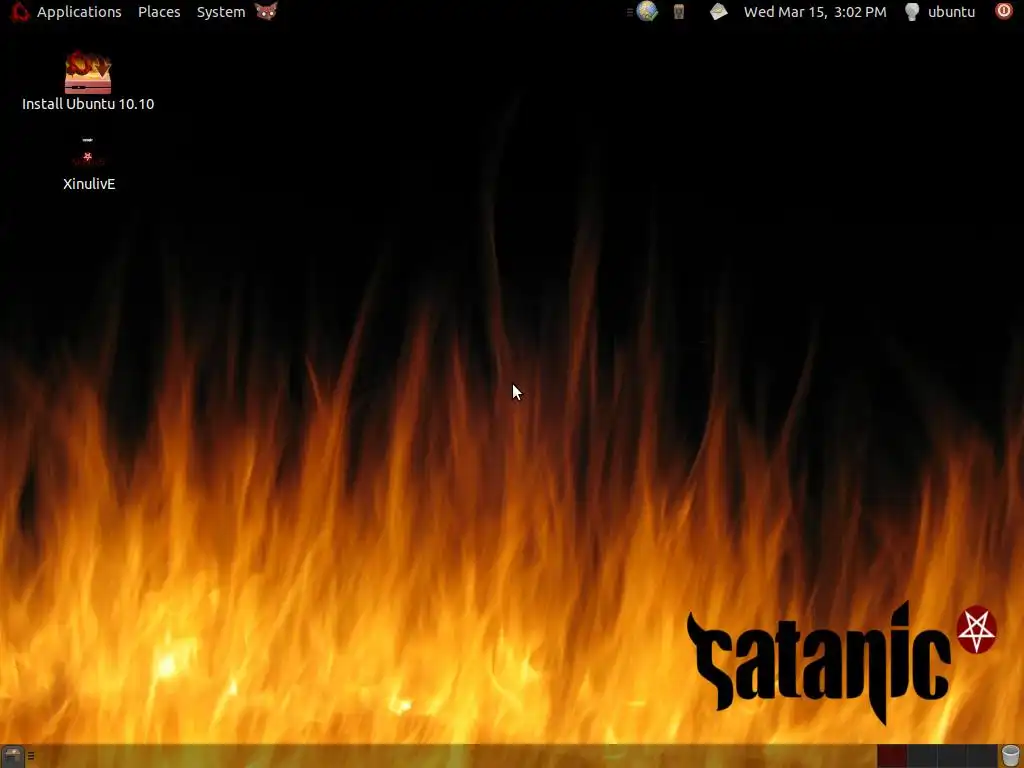
Task: Select the Install Ubuntu 10.10 desktop icon
Action: (88, 81)
